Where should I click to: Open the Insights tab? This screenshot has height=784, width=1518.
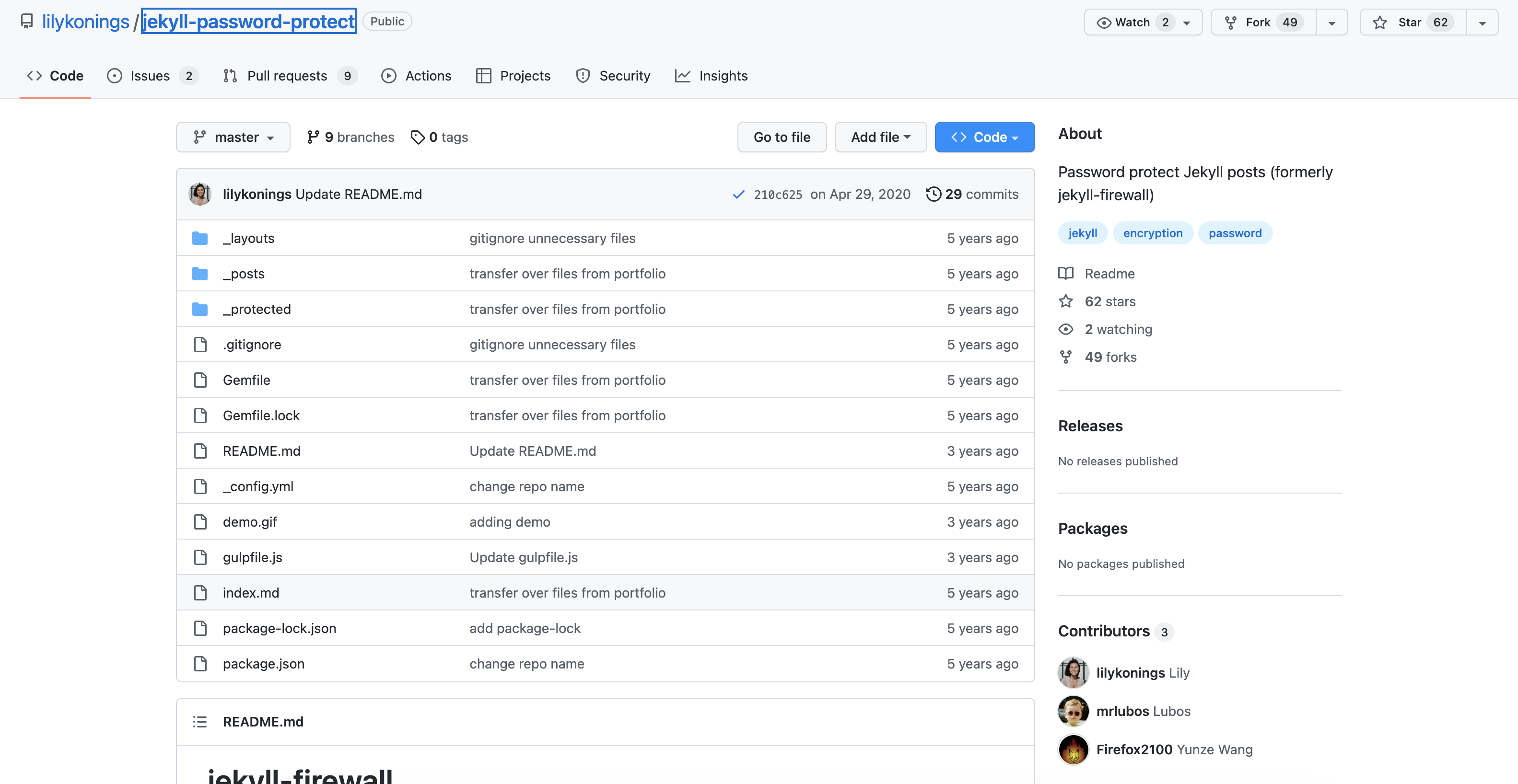pos(711,76)
